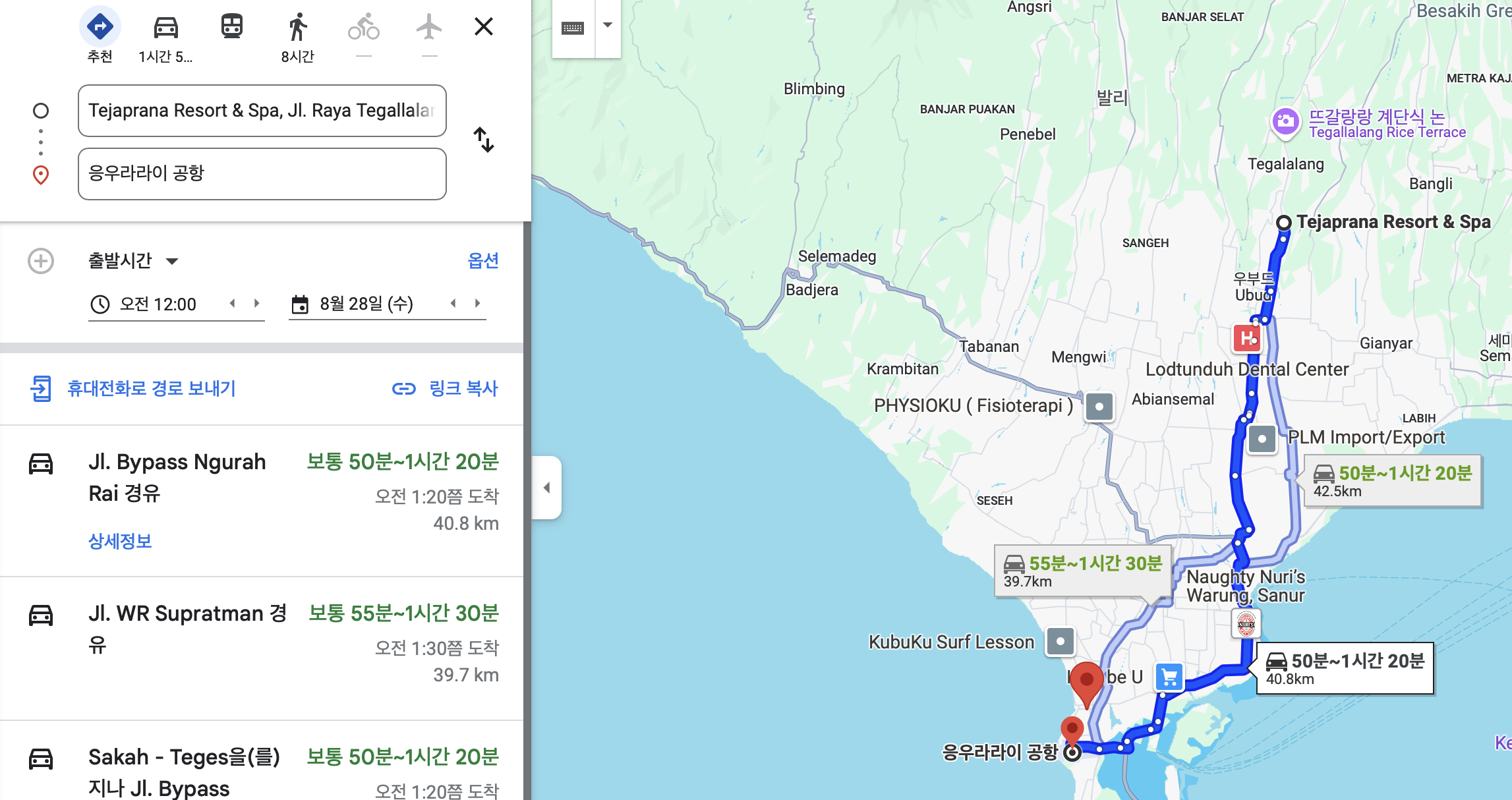This screenshot has height=800, width=1512.
Task: Select the transit travel mode icon
Action: coord(231,28)
